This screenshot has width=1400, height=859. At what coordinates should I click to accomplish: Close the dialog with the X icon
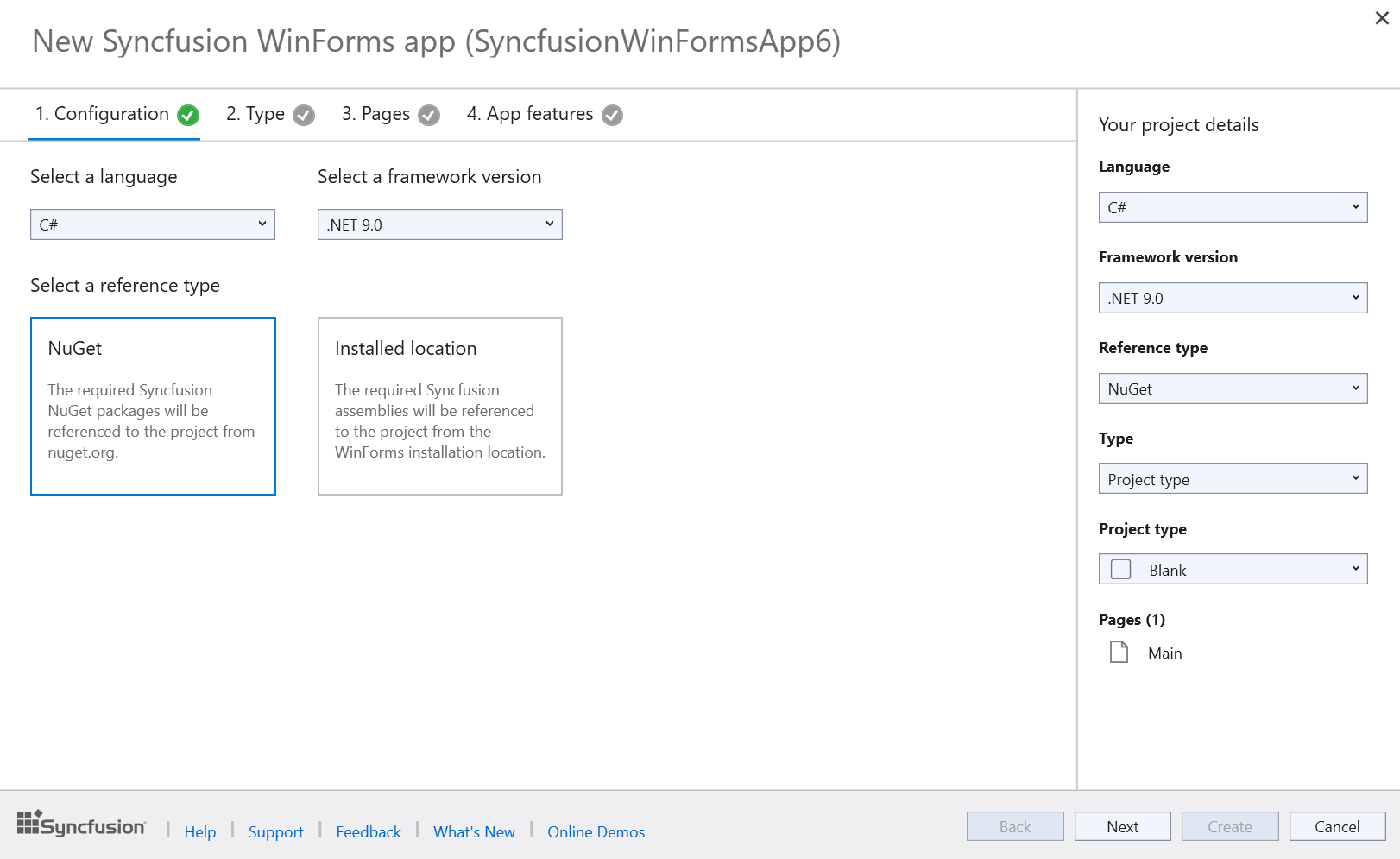click(x=1381, y=18)
